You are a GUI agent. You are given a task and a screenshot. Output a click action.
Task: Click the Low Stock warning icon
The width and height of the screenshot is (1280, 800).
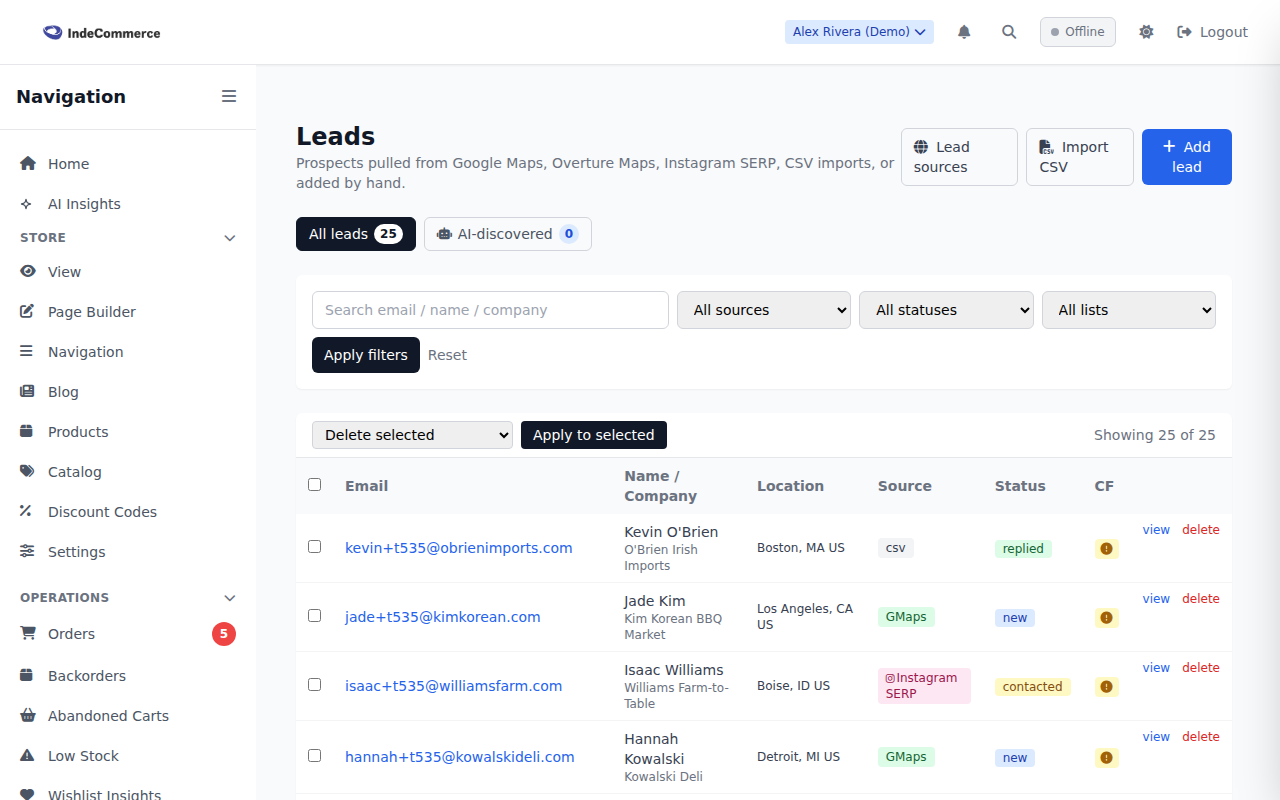(28, 755)
